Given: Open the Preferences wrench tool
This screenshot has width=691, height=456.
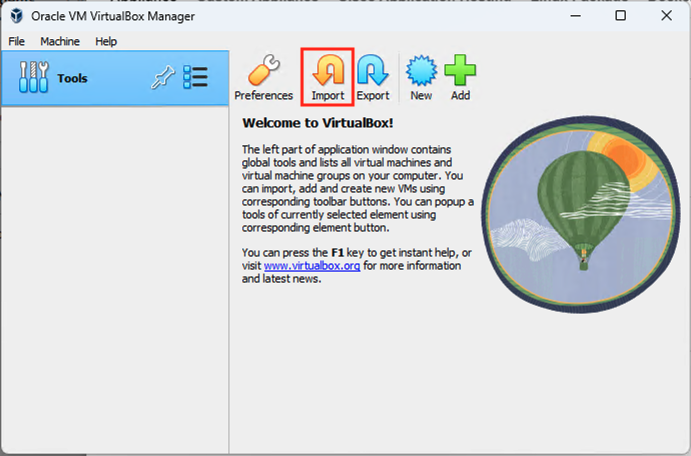Looking at the screenshot, I should [x=263, y=76].
